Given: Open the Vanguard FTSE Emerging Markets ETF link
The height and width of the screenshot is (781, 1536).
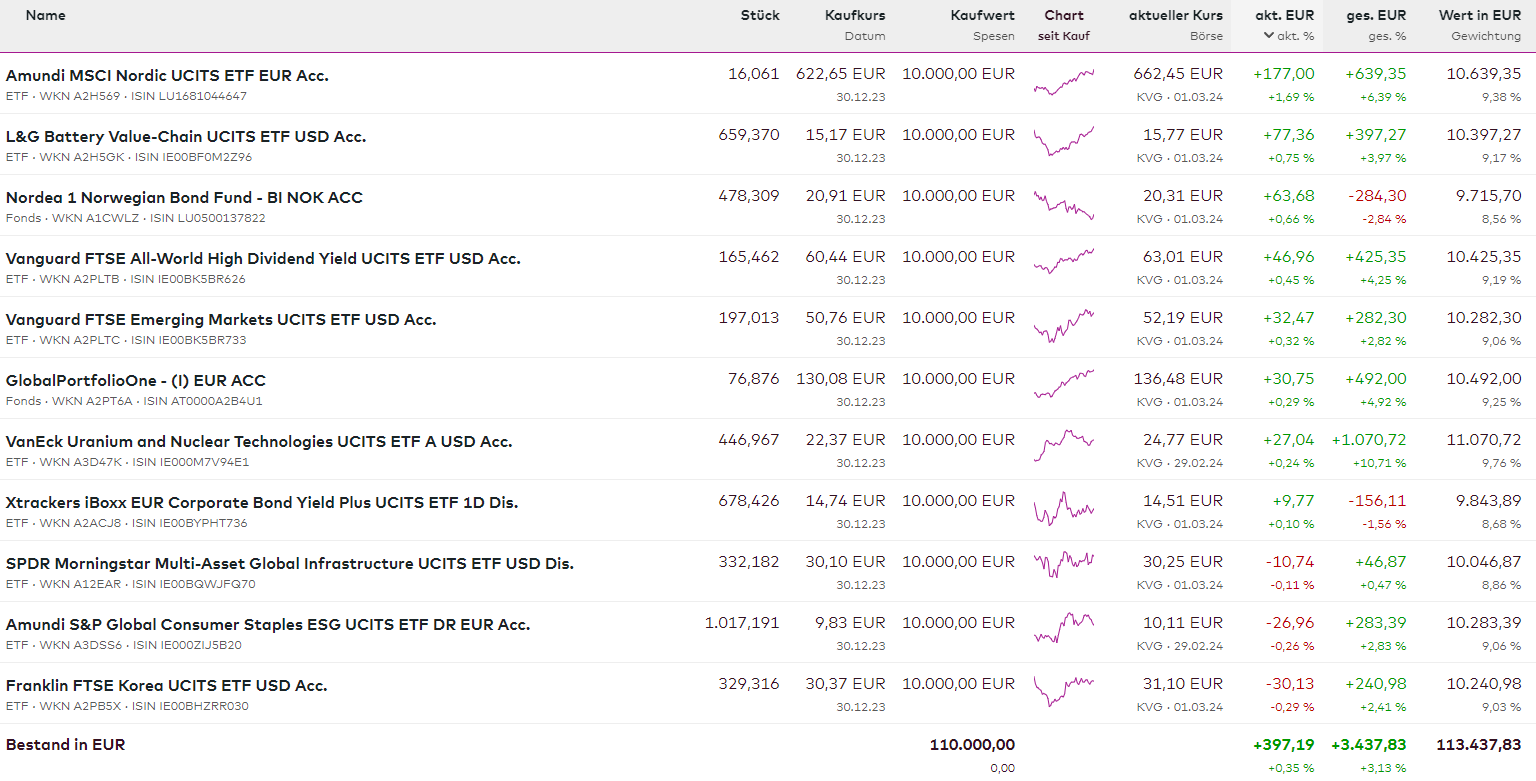Looking at the screenshot, I should [x=221, y=320].
